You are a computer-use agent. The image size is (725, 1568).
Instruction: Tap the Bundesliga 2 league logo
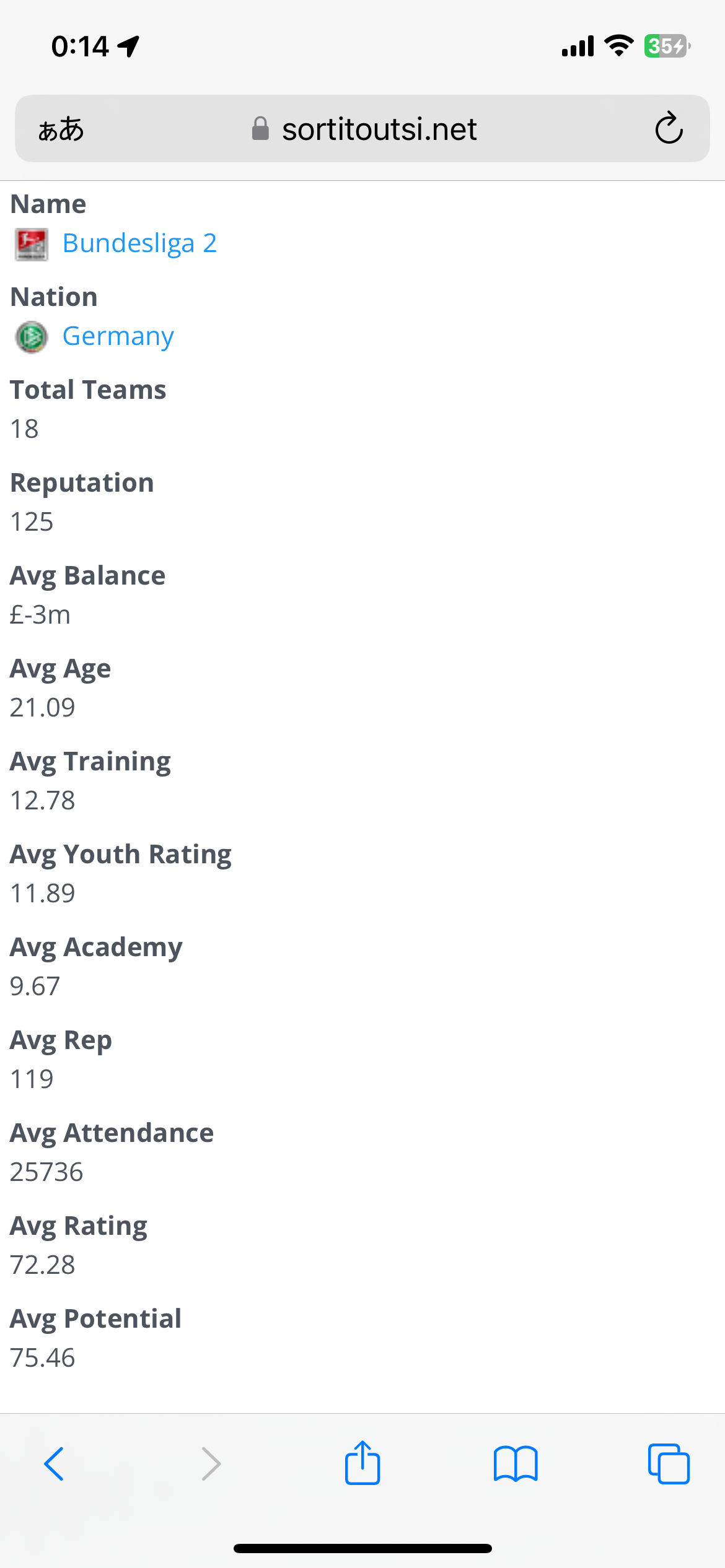point(32,245)
